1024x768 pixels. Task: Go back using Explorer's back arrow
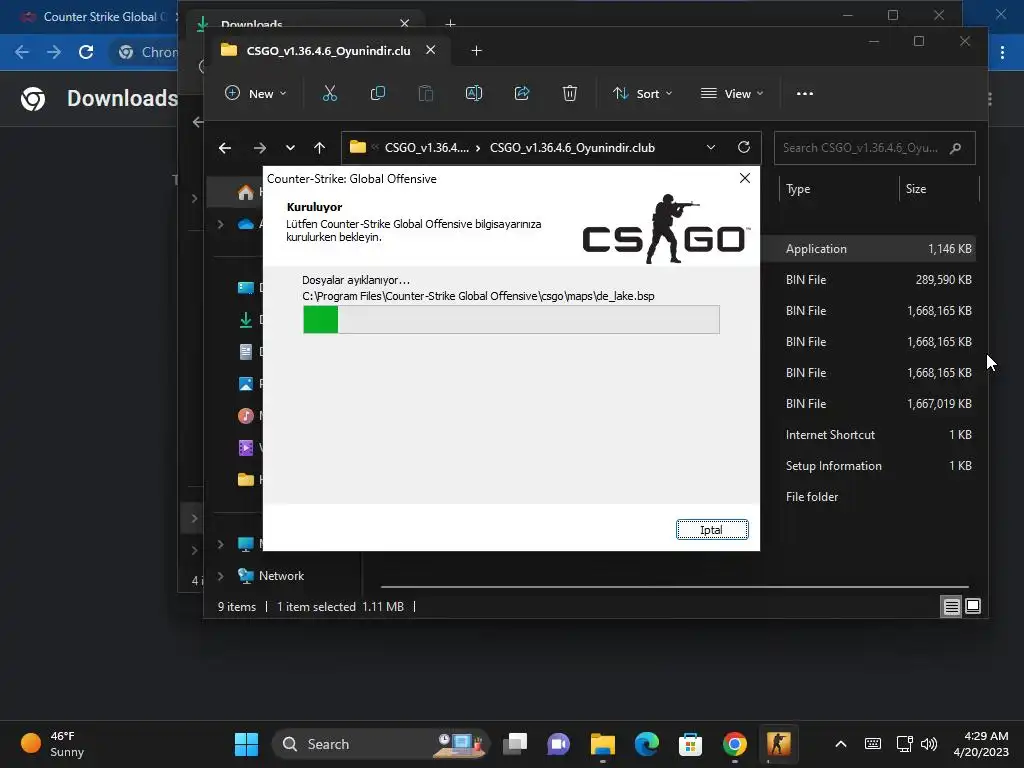225,148
